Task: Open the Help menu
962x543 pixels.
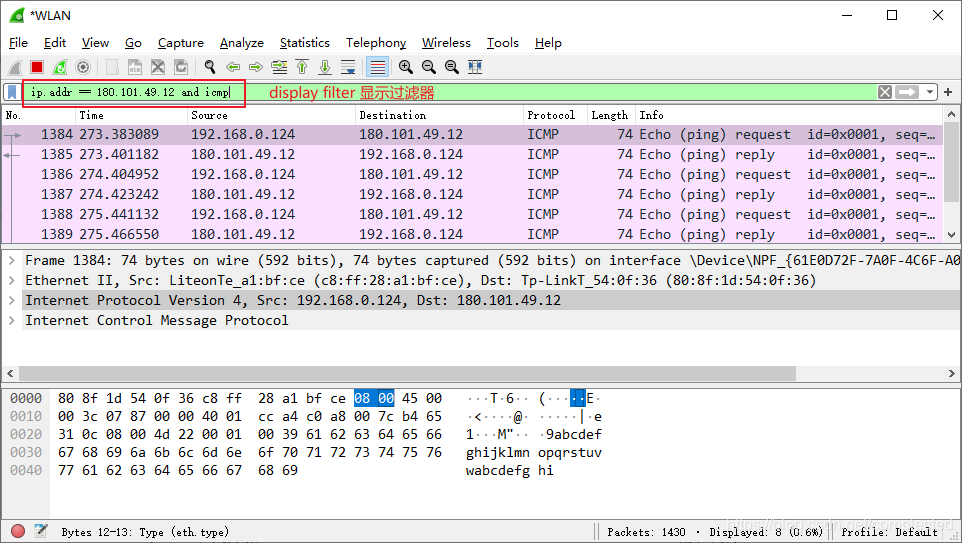Action: point(548,43)
